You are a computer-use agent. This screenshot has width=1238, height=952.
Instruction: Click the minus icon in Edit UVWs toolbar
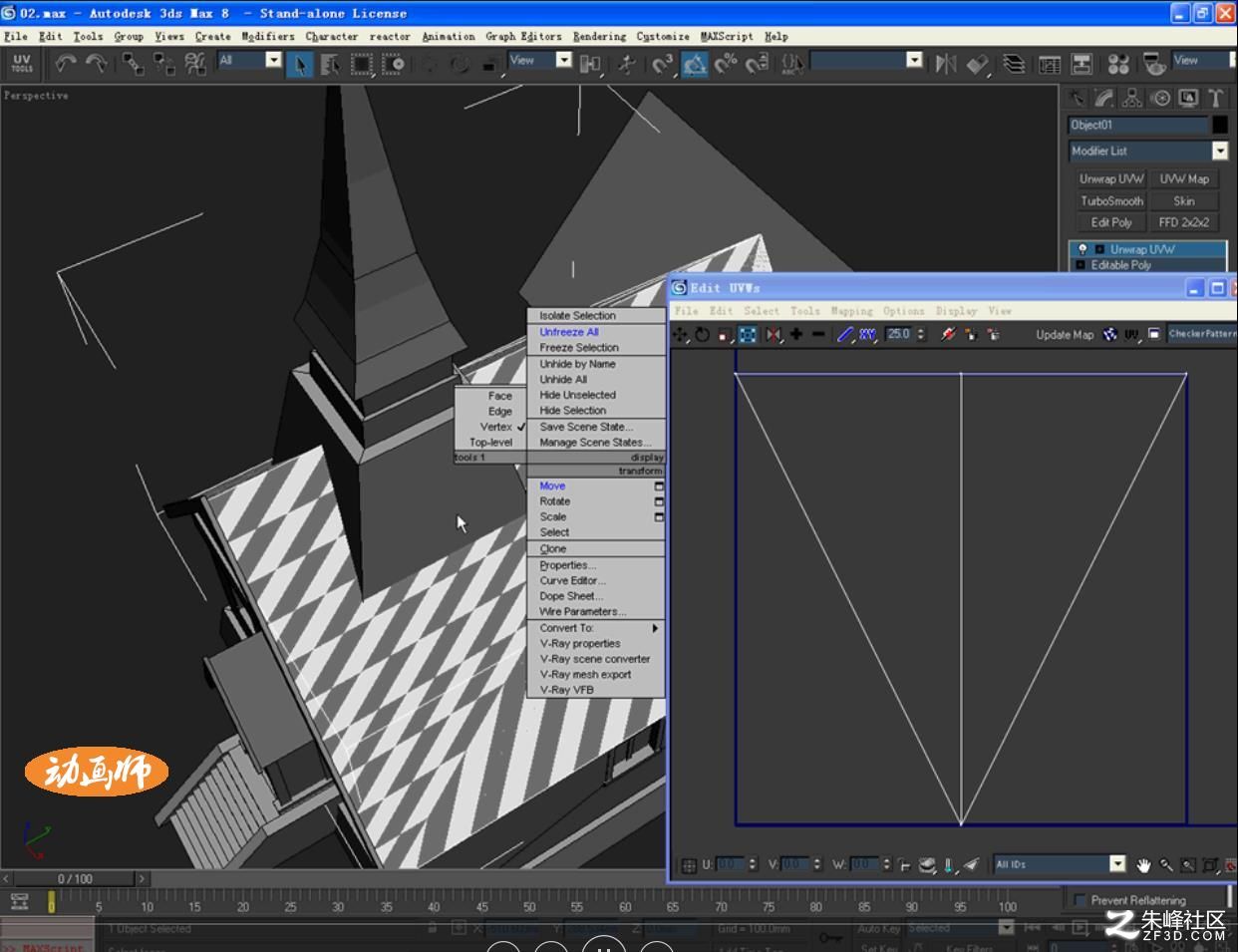click(x=818, y=335)
